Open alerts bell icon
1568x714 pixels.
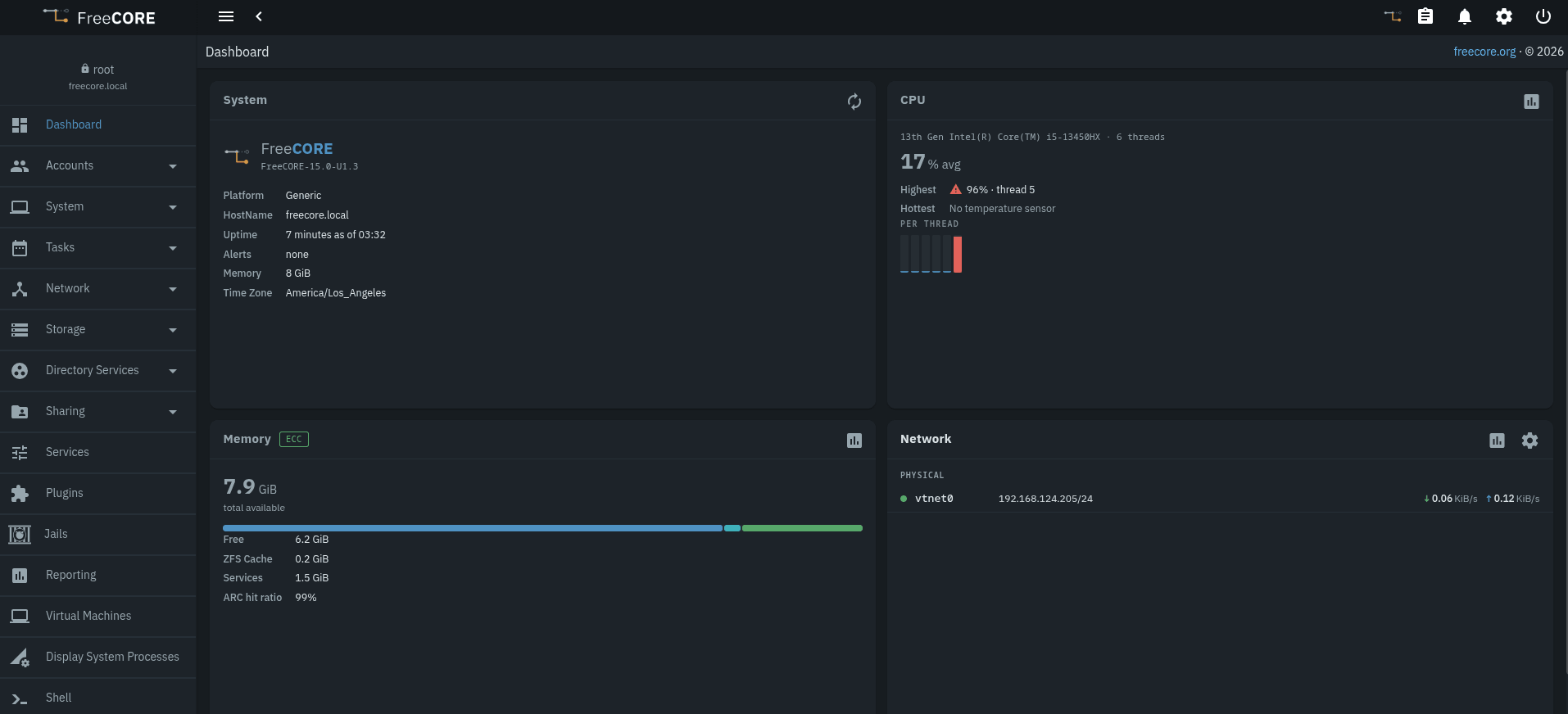tap(1465, 16)
